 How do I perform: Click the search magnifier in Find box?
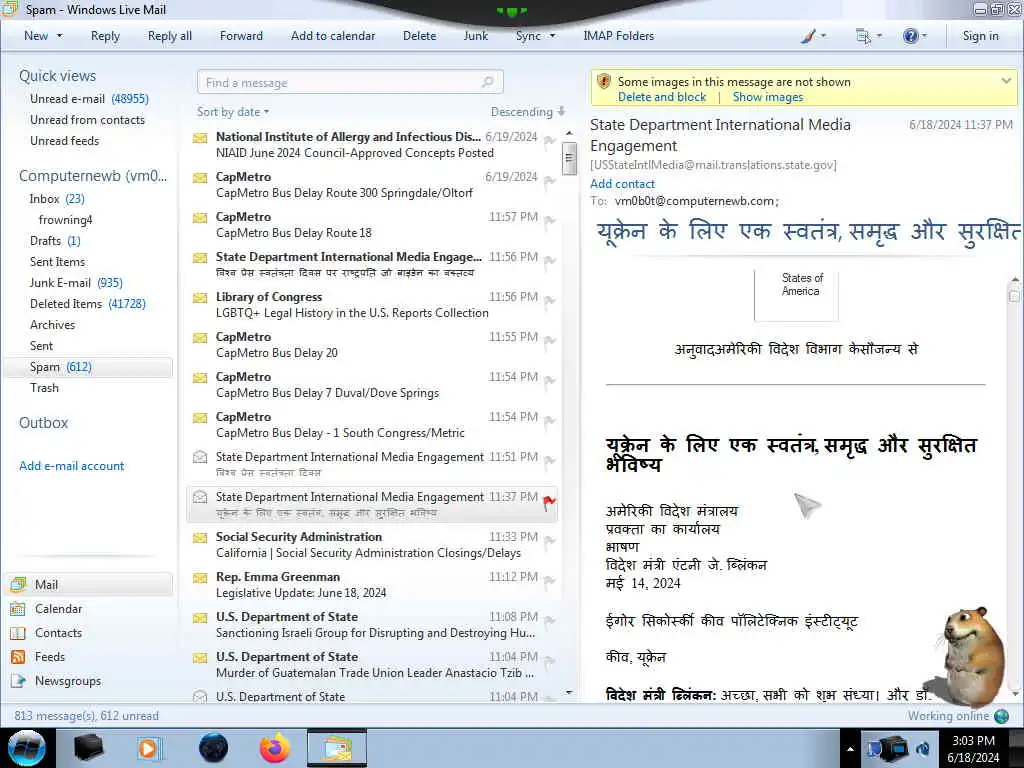[487, 82]
